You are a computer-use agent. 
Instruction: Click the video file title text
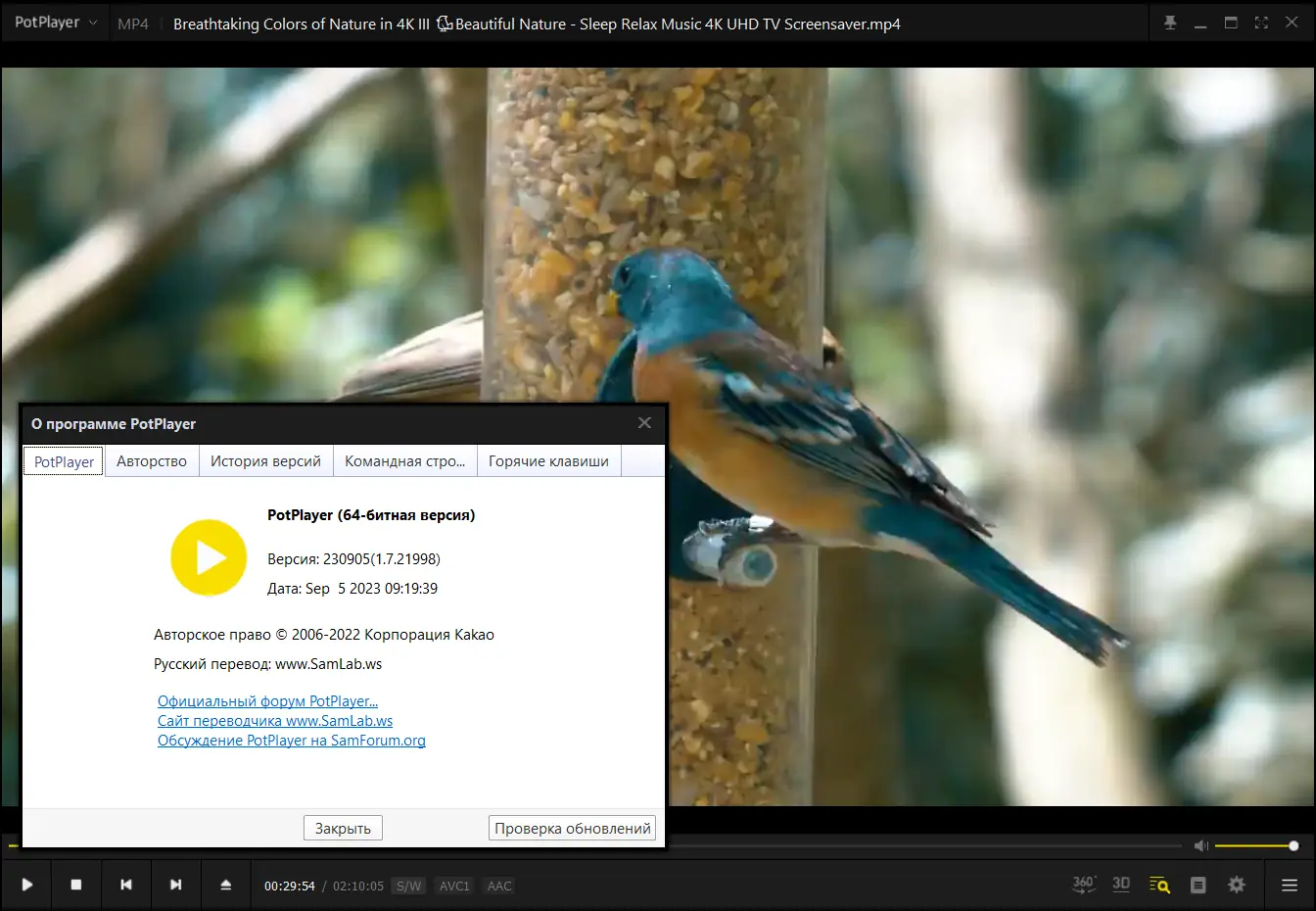click(537, 24)
